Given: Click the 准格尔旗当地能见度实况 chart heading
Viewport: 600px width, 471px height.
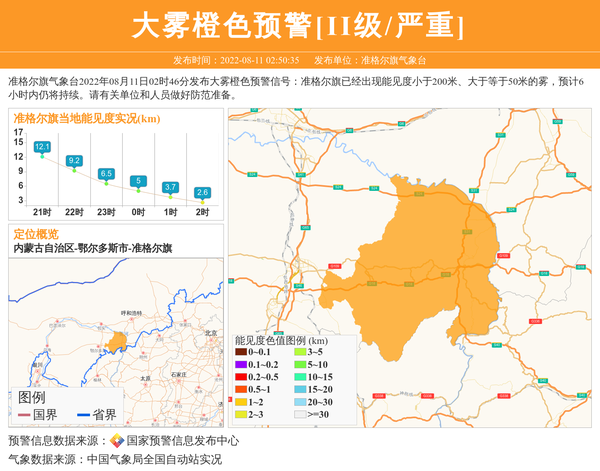Looking at the screenshot, I should [86, 118].
